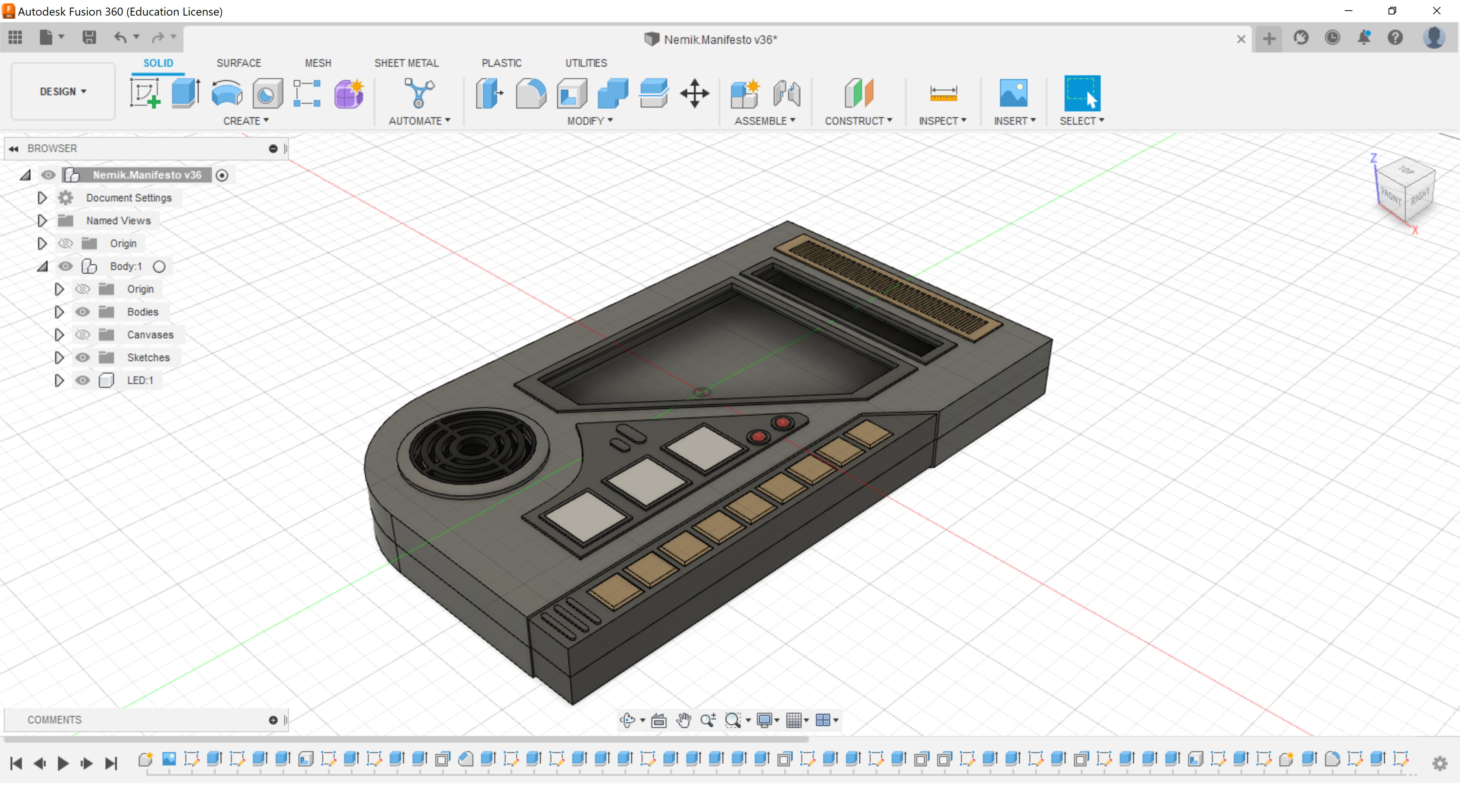This screenshot has height=812, width=1460.
Task: Show the Canvases folder
Action: [x=82, y=335]
